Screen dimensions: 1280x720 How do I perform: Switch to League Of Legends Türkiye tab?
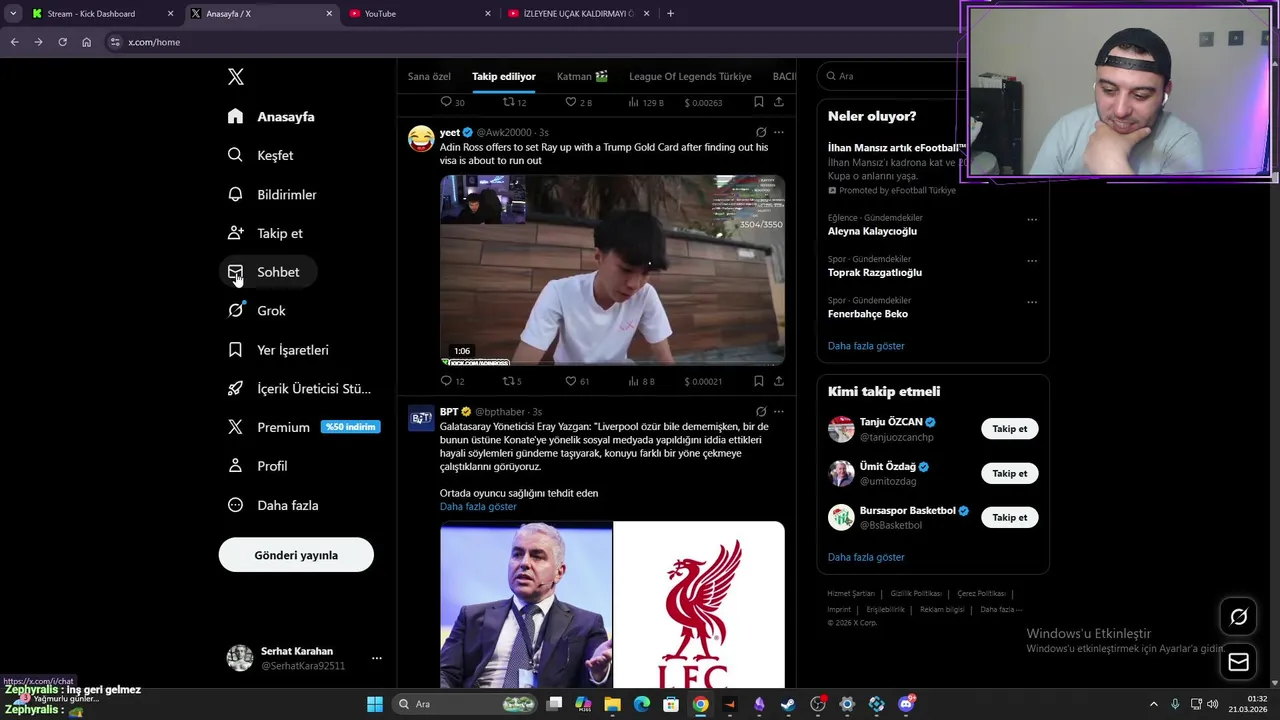point(690,76)
